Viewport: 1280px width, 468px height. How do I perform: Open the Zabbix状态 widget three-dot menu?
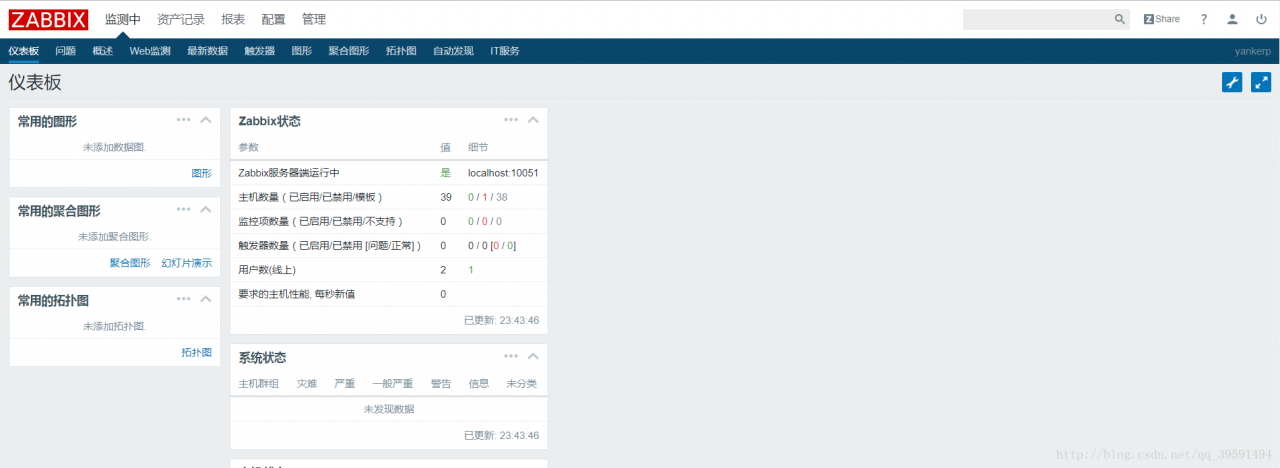[x=511, y=120]
